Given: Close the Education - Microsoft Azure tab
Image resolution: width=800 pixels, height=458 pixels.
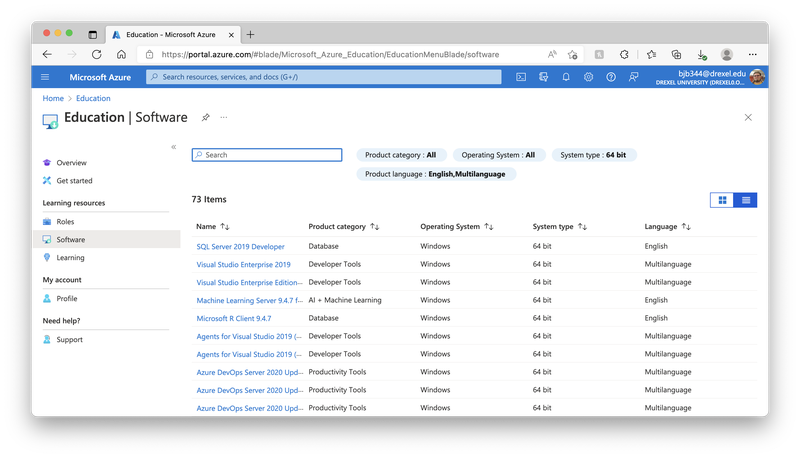Looking at the screenshot, I should [231, 35].
